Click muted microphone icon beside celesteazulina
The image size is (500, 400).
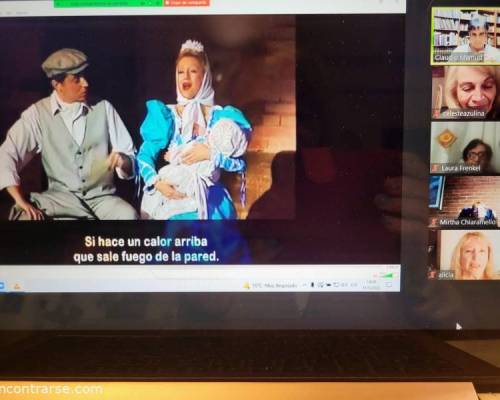[x=436, y=114]
